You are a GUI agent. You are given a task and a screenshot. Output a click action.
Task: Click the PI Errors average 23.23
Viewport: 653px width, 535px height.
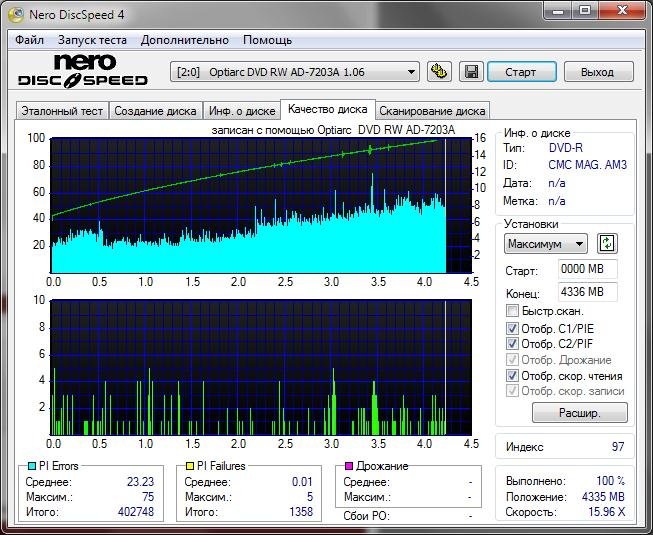pos(140,482)
